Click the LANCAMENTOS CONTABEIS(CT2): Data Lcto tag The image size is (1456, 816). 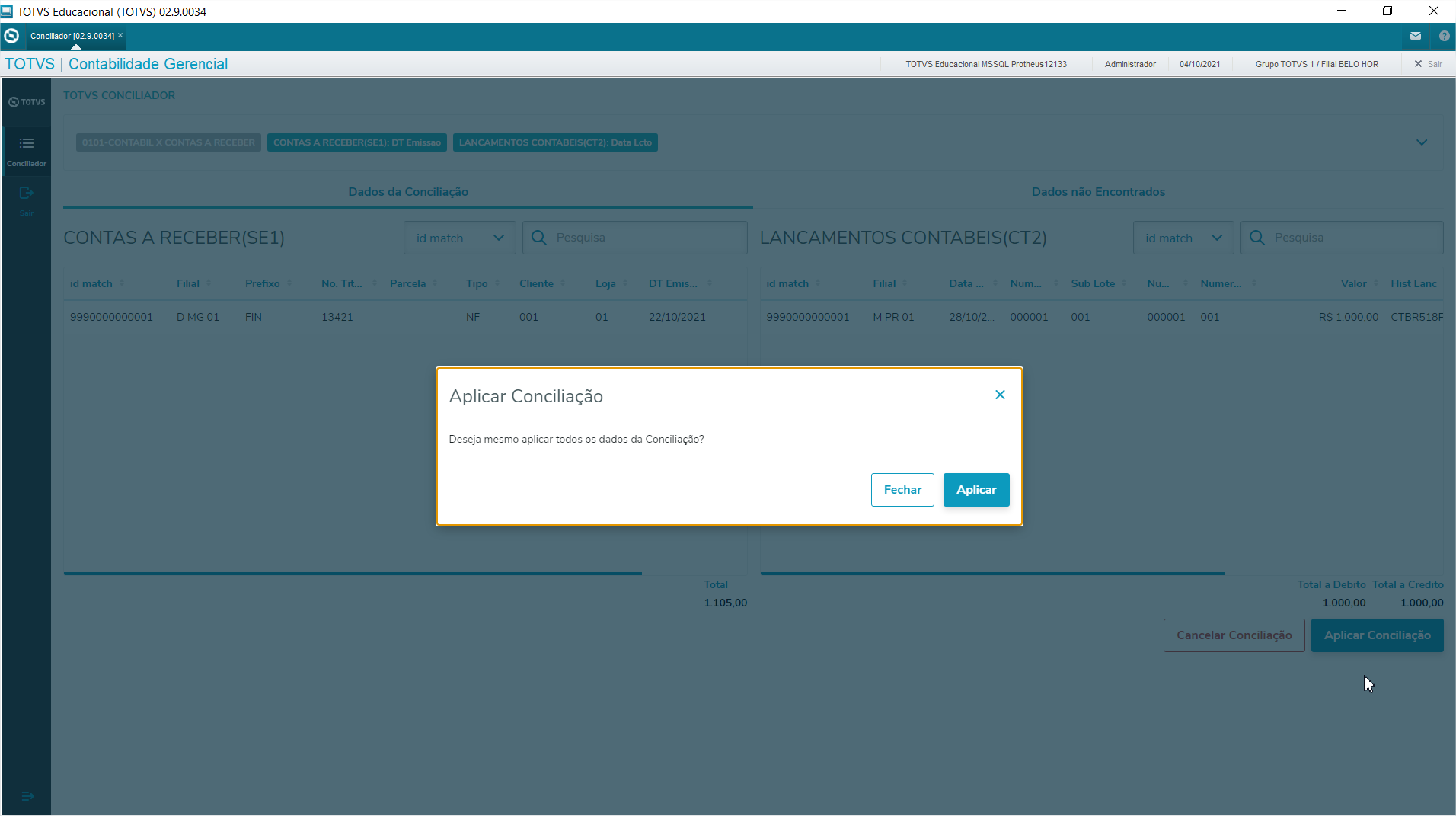(555, 142)
